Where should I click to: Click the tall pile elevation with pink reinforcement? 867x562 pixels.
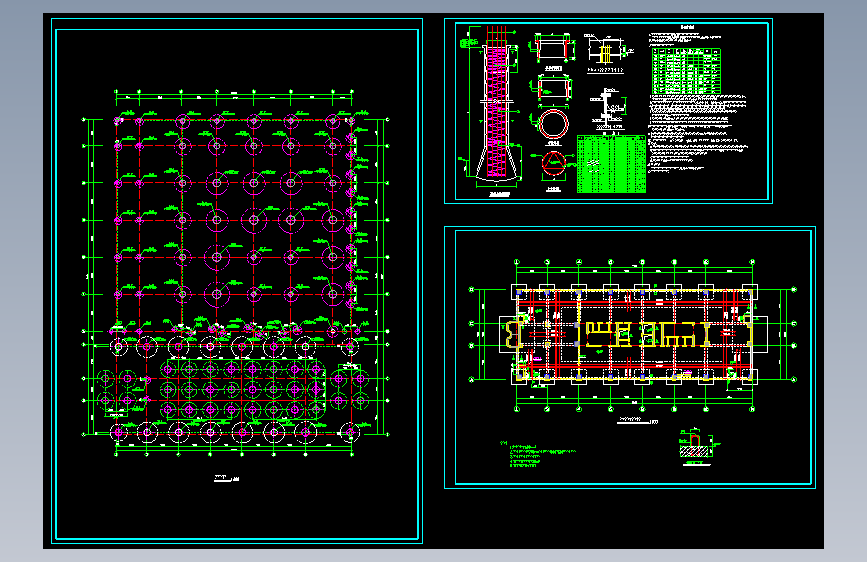(x=498, y=105)
